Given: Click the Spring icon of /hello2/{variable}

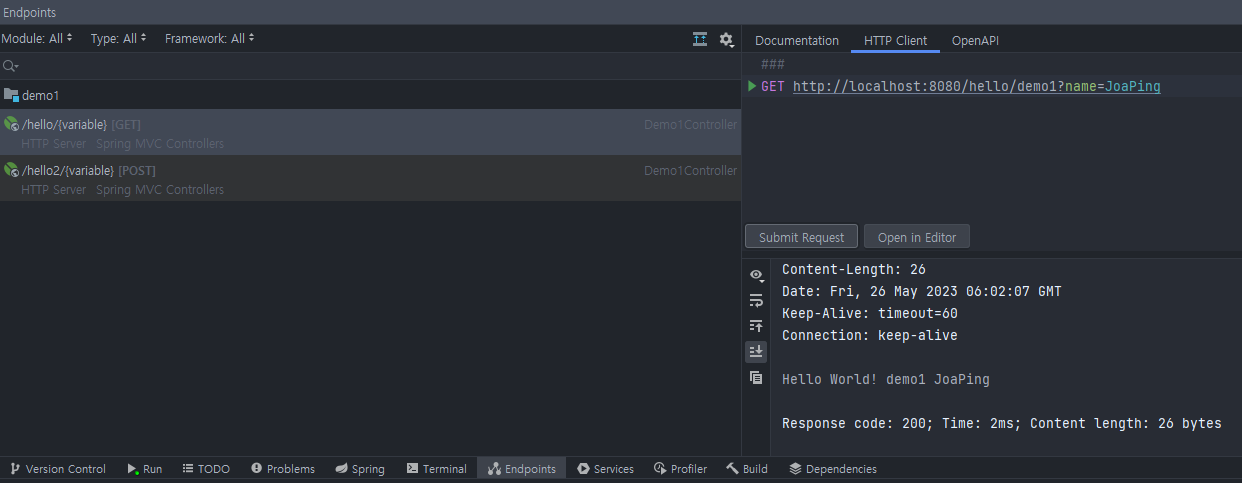Looking at the screenshot, I should [11, 170].
